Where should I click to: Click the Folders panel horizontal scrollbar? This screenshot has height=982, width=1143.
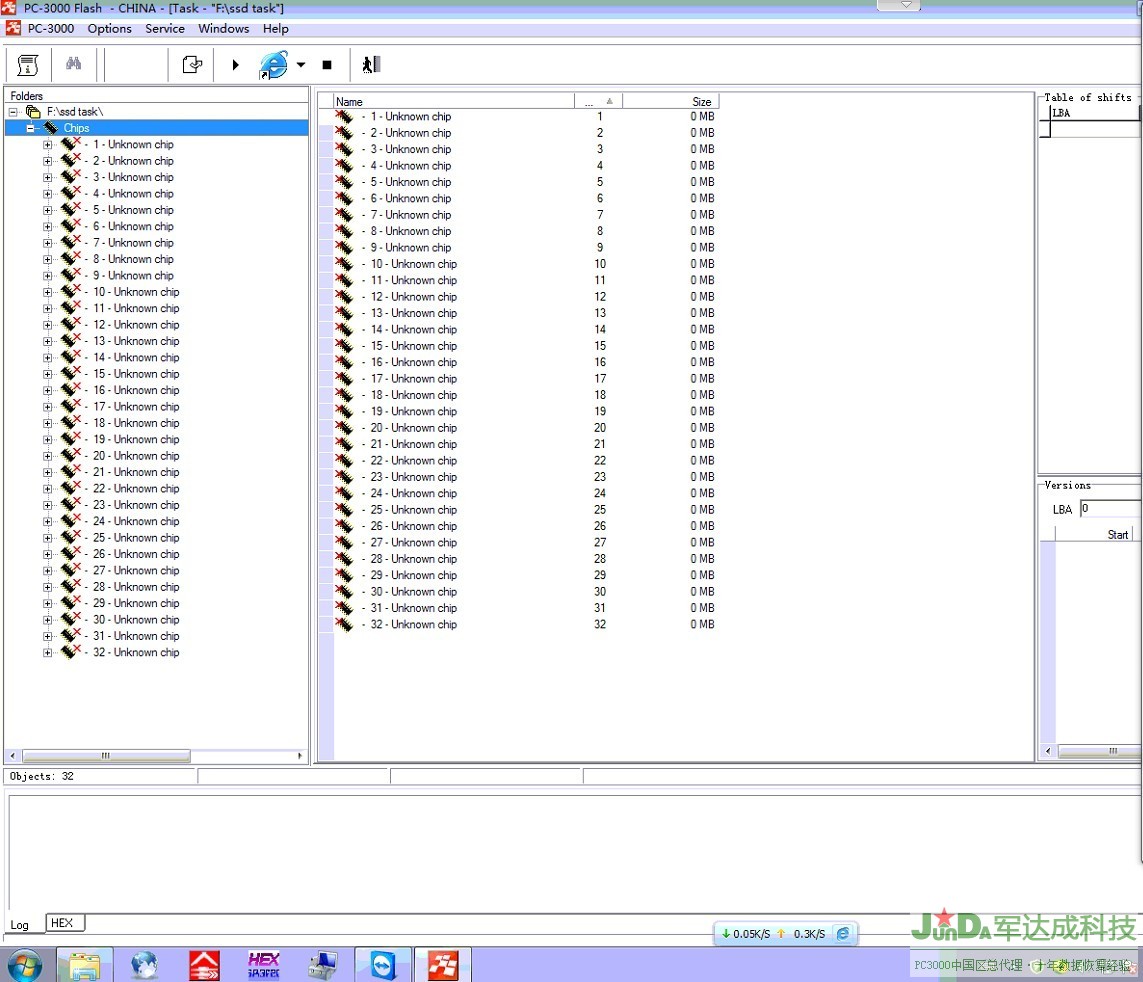pos(106,756)
